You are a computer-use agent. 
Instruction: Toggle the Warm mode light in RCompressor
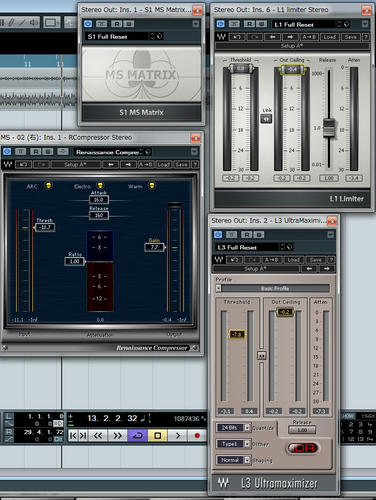pyautogui.click(x=152, y=185)
